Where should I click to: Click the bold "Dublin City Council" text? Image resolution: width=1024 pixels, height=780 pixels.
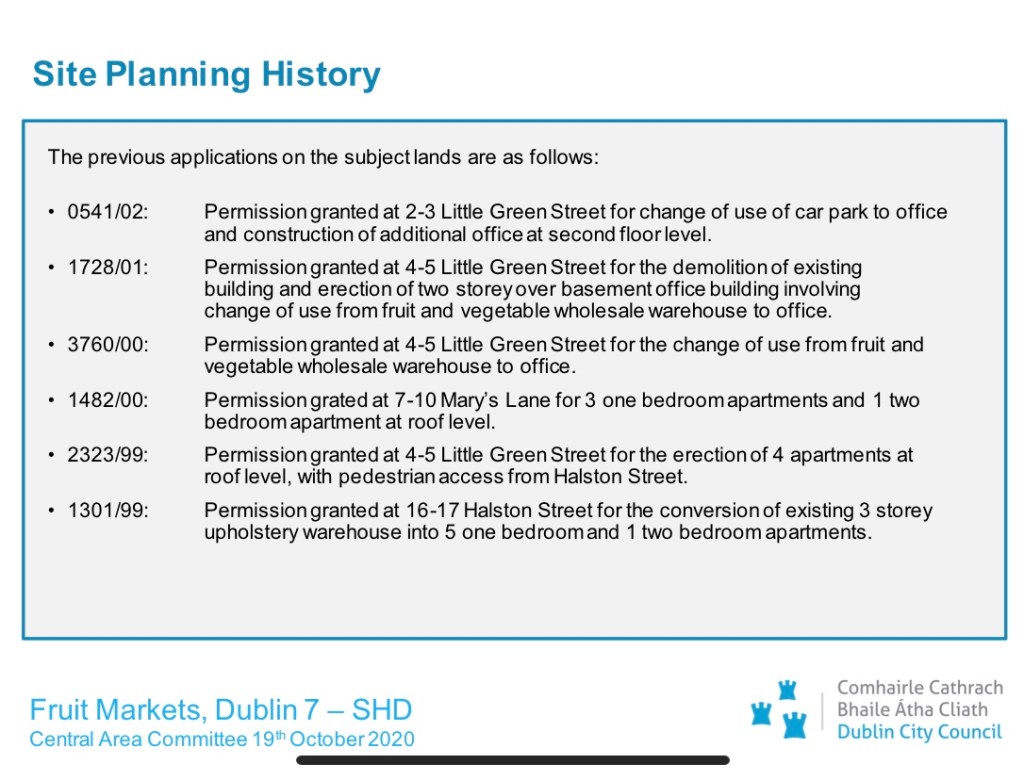(919, 732)
